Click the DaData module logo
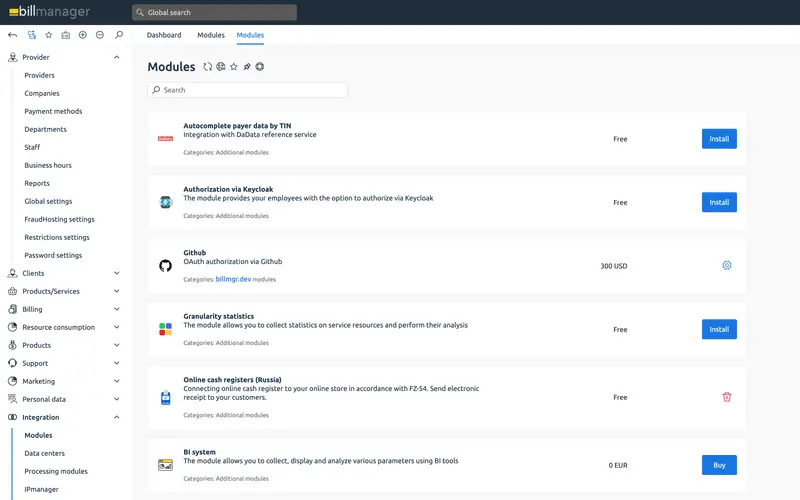 (x=165, y=139)
